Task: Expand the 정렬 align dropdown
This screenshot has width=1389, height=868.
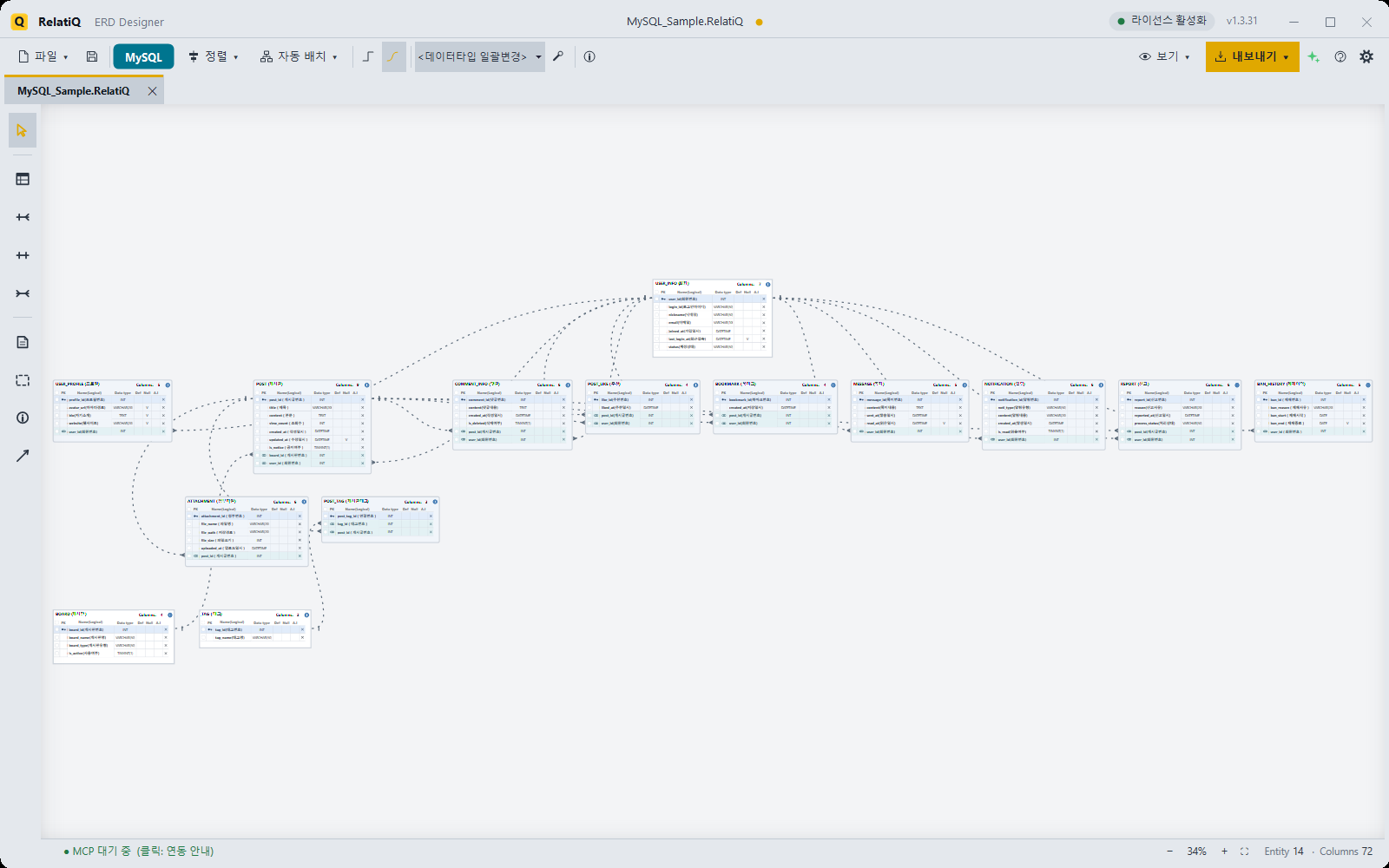Action: (214, 56)
